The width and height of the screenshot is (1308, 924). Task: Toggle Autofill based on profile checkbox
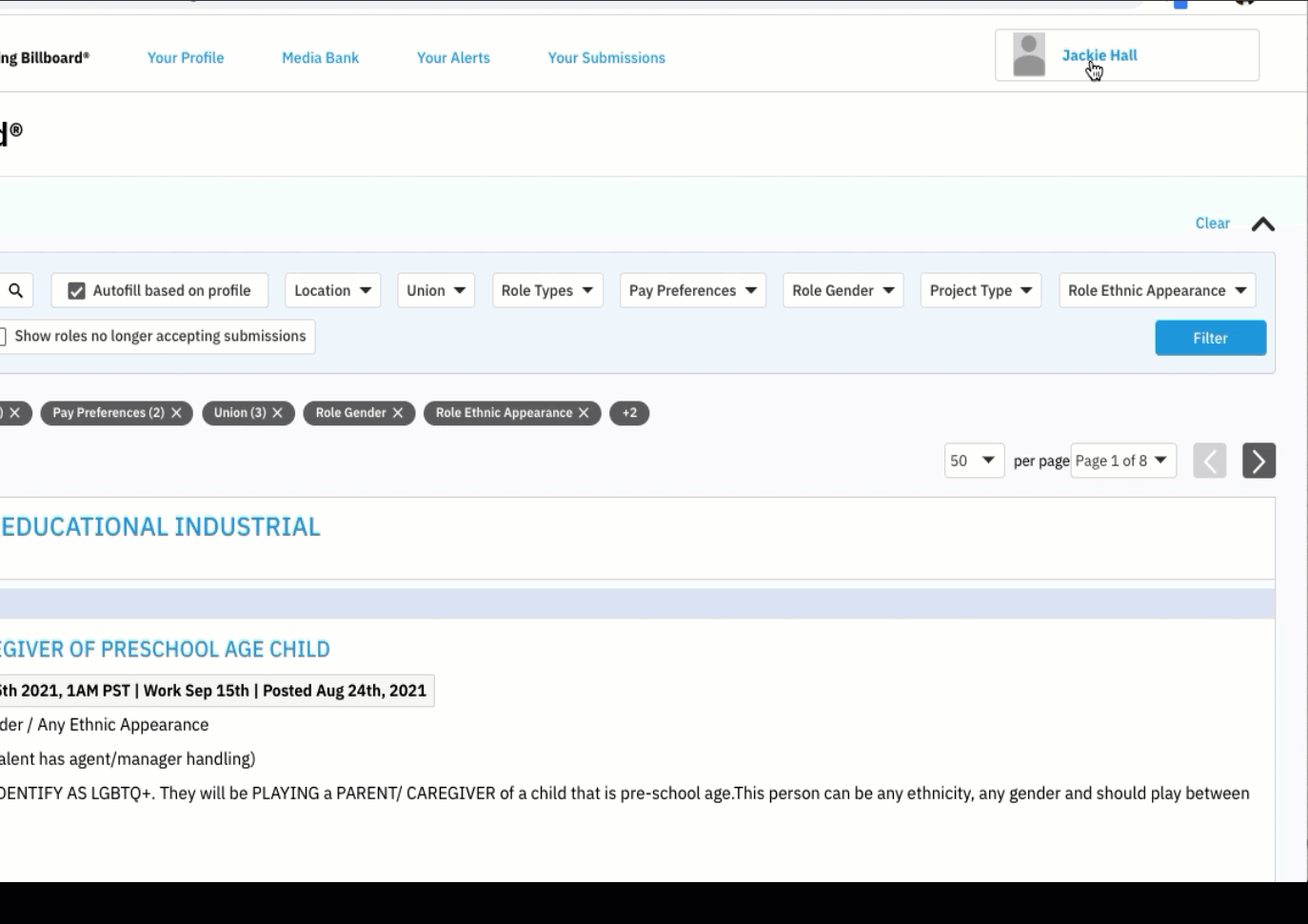[77, 291]
